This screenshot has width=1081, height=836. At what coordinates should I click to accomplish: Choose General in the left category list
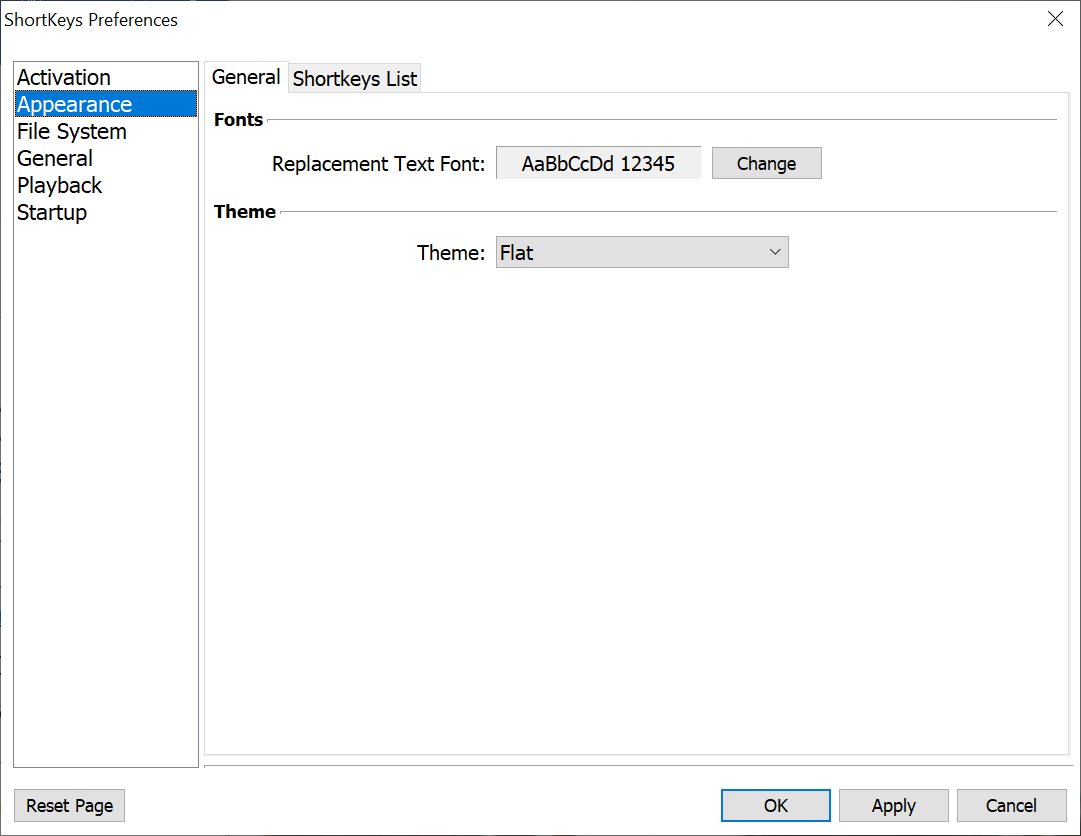coord(55,159)
